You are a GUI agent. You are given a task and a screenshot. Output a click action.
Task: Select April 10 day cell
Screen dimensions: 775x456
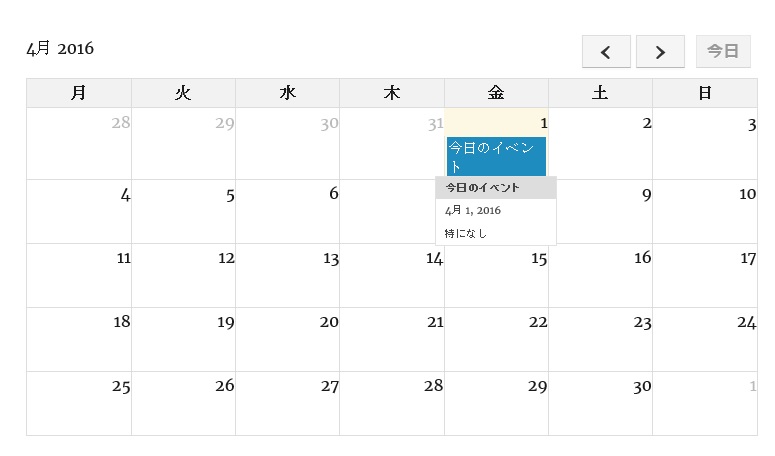click(705, 212)
